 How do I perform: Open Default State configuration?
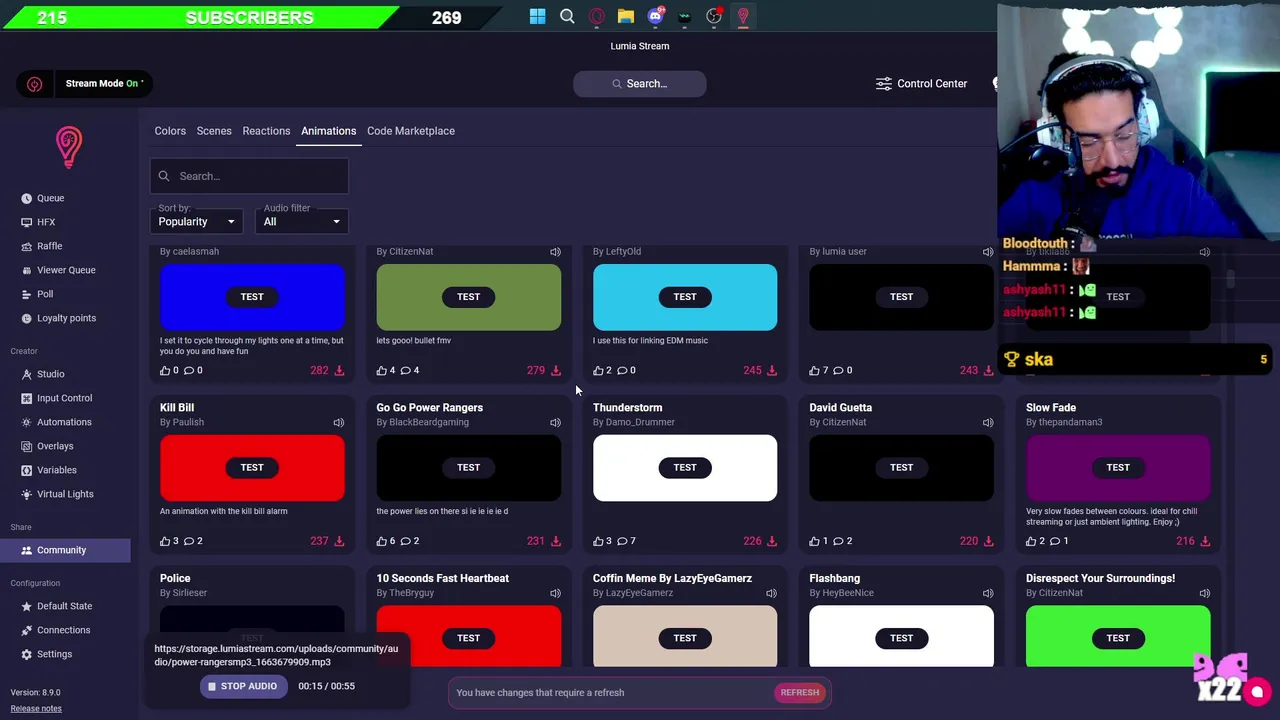(65, 606)
